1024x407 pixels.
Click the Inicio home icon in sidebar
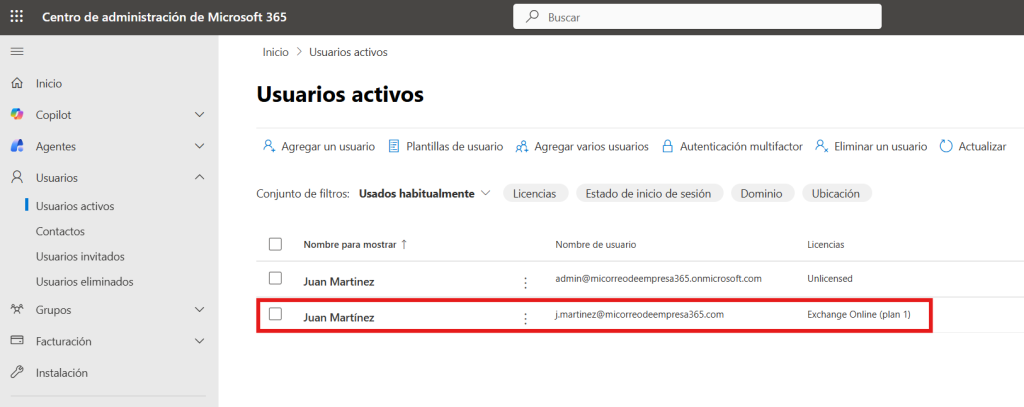coord(17,83)
